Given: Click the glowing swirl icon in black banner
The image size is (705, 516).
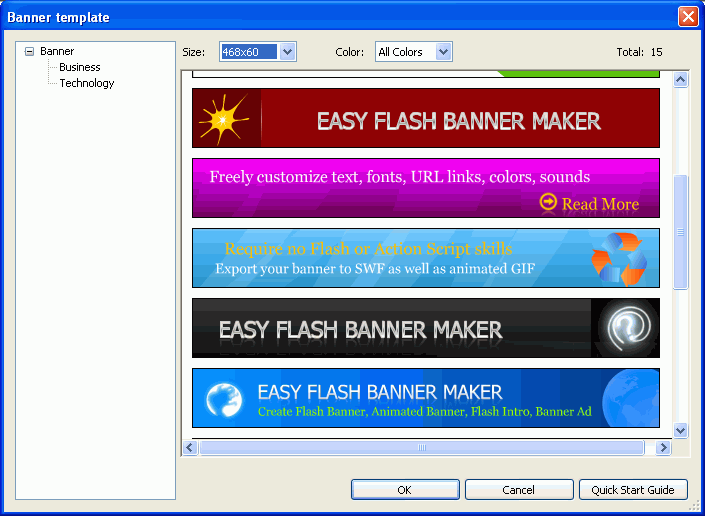Looking at the screenshot, I should [629, 328].
